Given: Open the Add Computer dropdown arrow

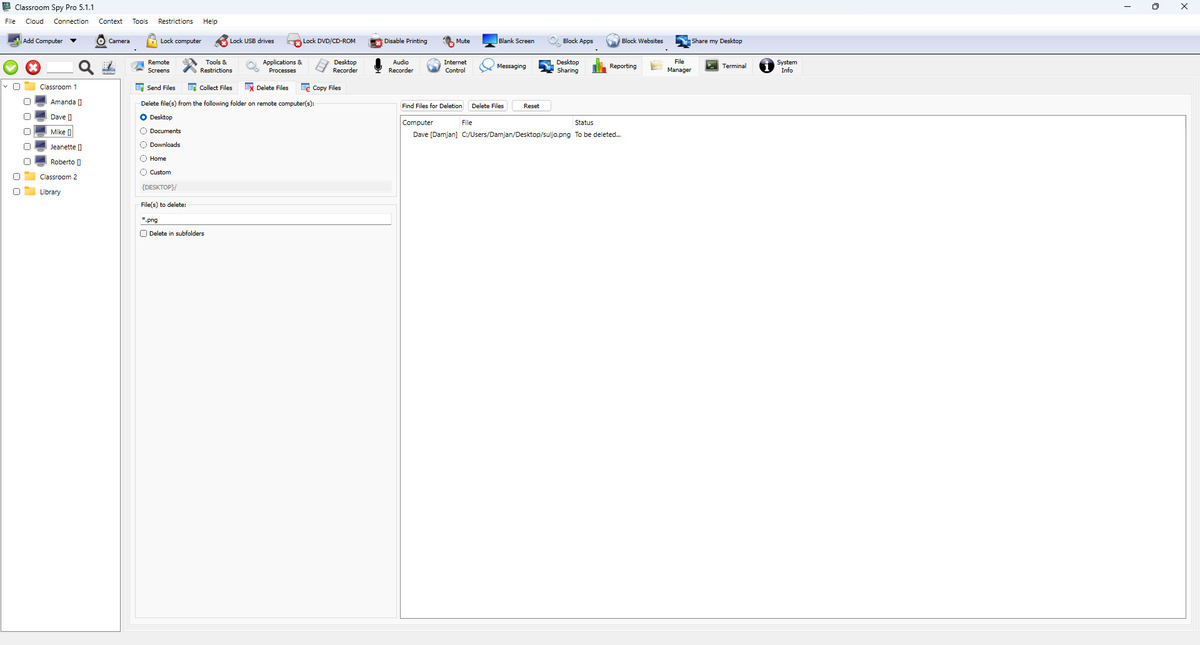Looking at the screenshot, I should pos(73,41).
